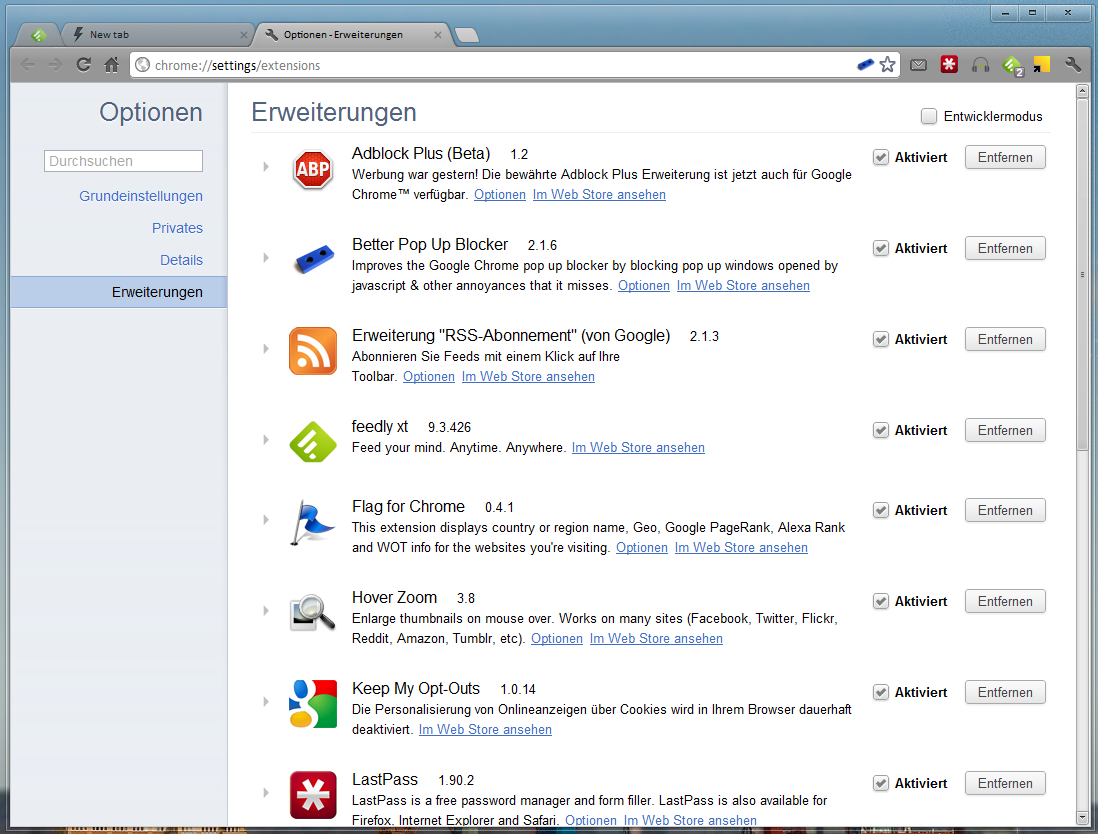The width and height of the screenshot is (1098, 834).
Task: View Keep My Opt-Outs in Web Store
Action: coord(485,730)
